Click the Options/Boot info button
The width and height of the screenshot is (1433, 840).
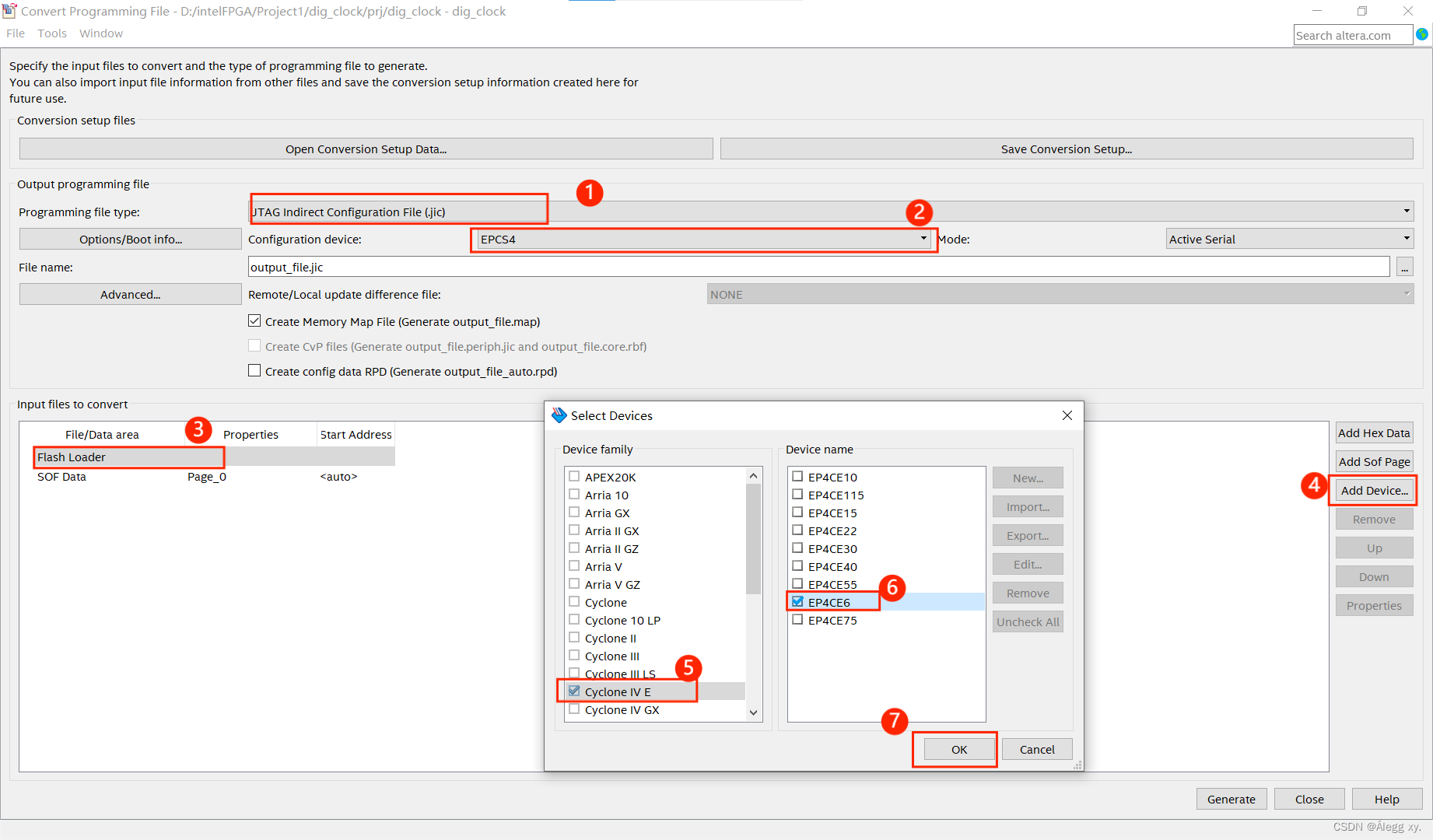[130, 239]
